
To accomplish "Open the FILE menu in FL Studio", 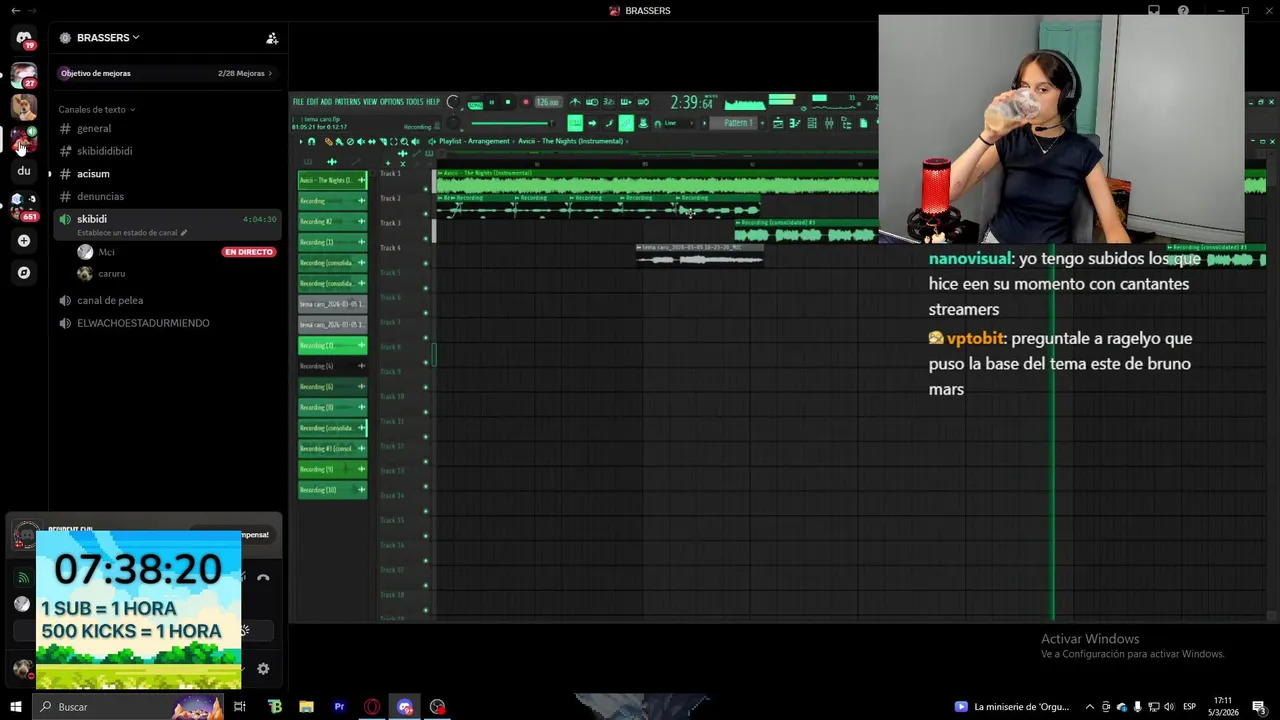I will 298,102.
